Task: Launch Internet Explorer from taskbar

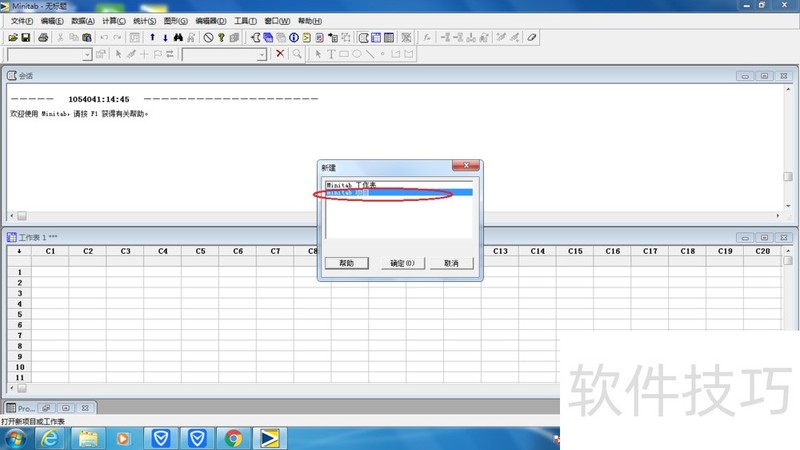Action: tap(49, 439)
